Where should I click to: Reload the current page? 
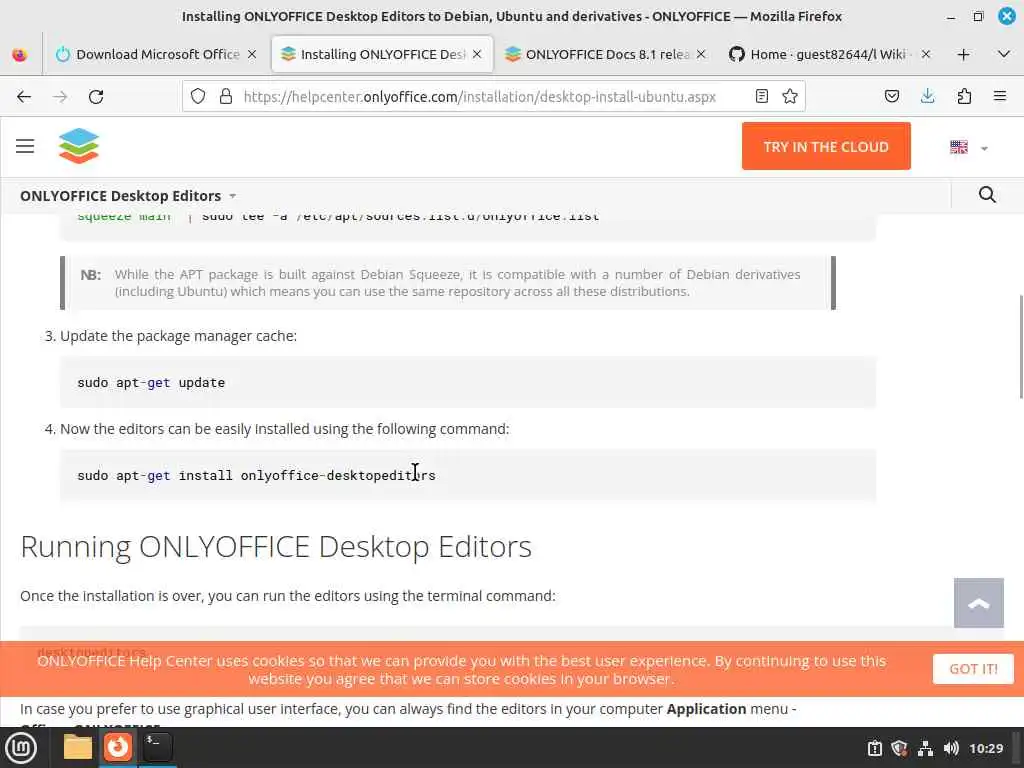click(x=96, y=97)
